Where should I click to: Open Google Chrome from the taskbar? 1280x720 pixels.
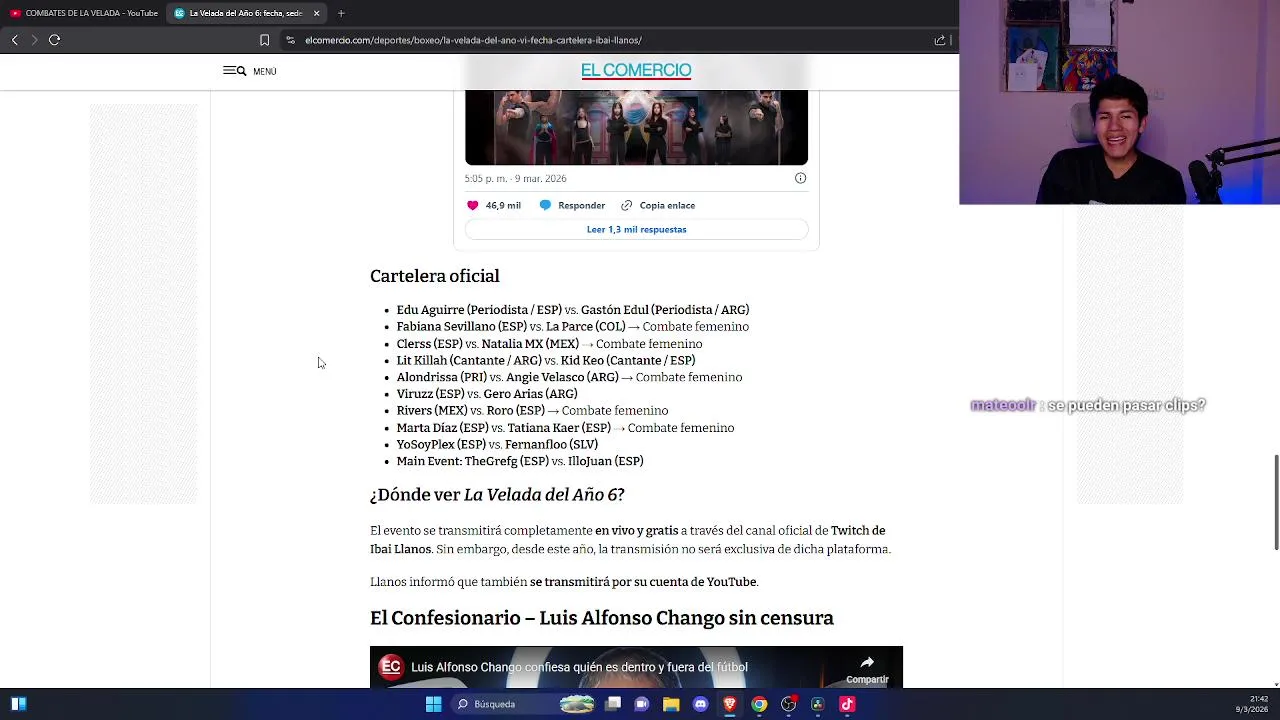759,704
